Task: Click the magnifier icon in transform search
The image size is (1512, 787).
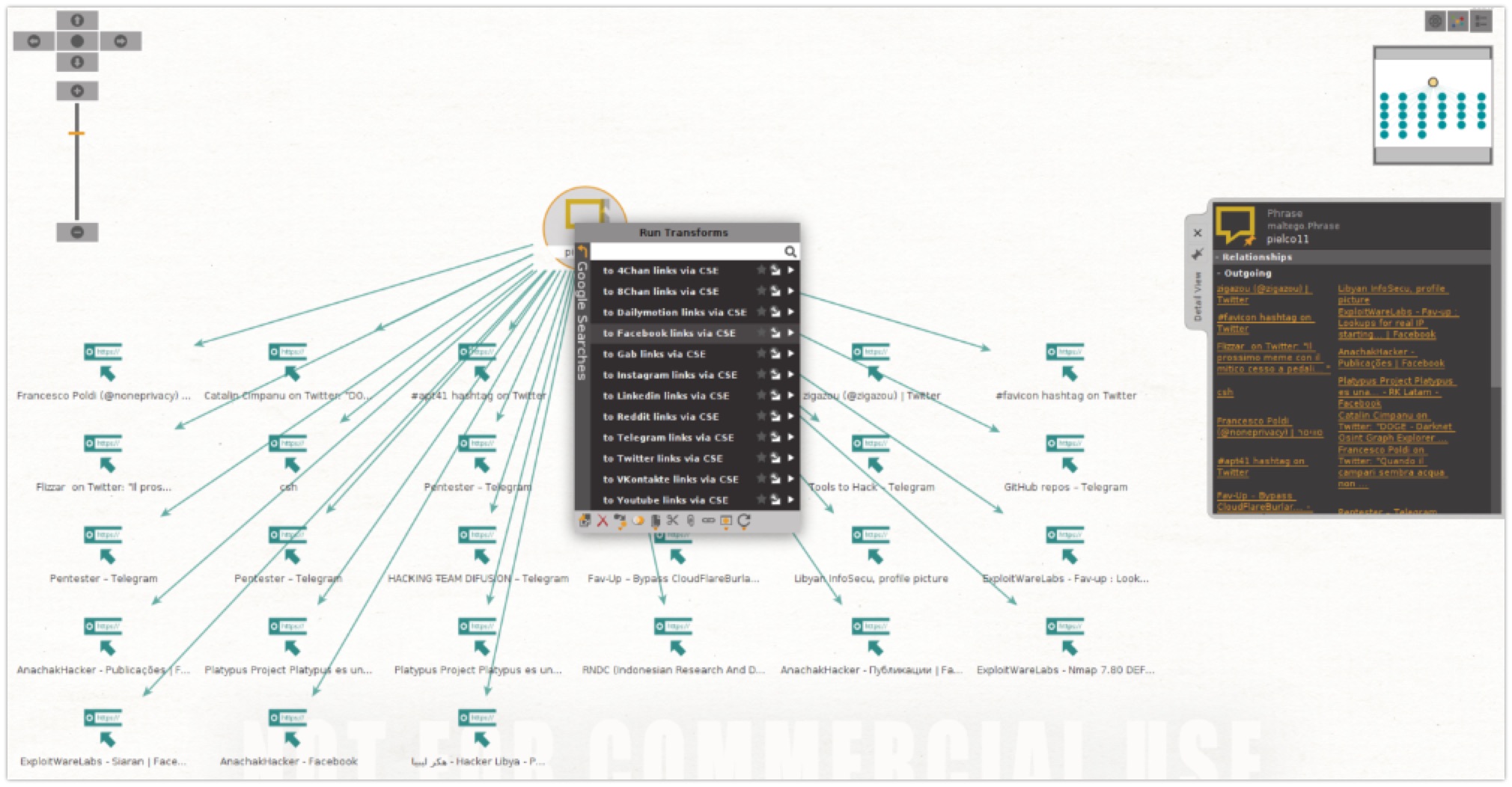Action: tap(790, 252)
